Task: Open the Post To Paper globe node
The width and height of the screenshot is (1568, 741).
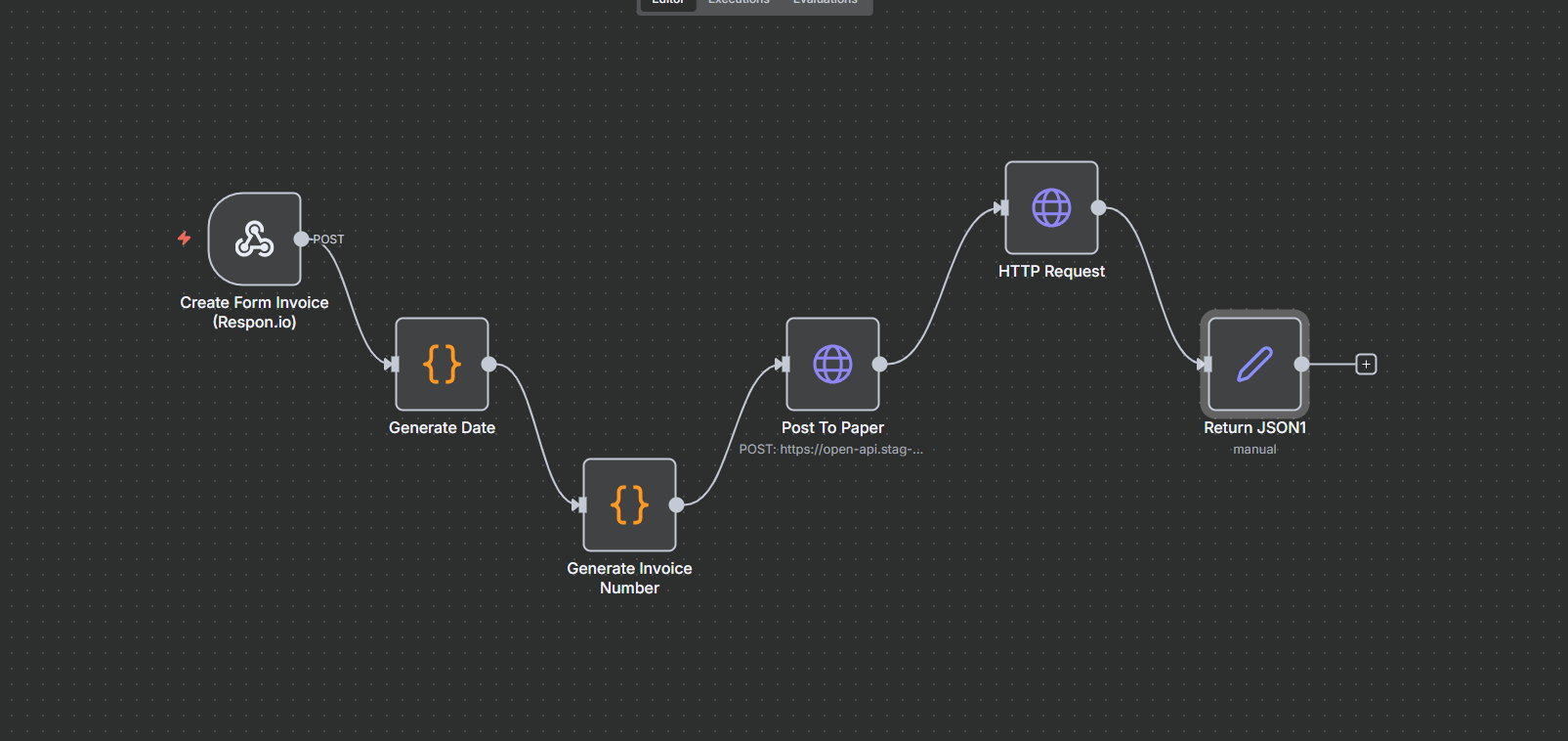Action: pos(832,364)
